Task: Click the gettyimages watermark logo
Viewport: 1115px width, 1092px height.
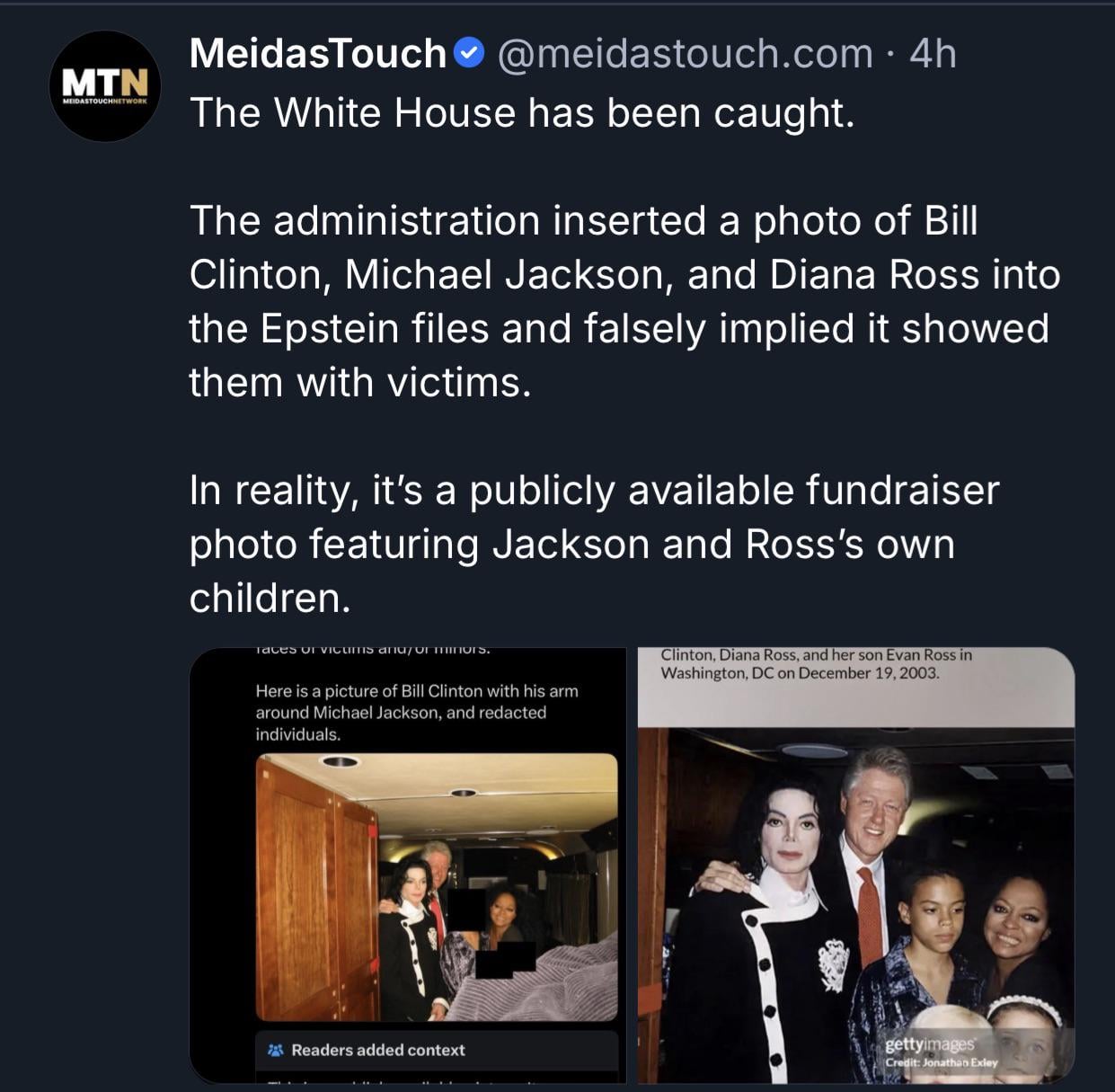Action: click(x=929, y=1044)
